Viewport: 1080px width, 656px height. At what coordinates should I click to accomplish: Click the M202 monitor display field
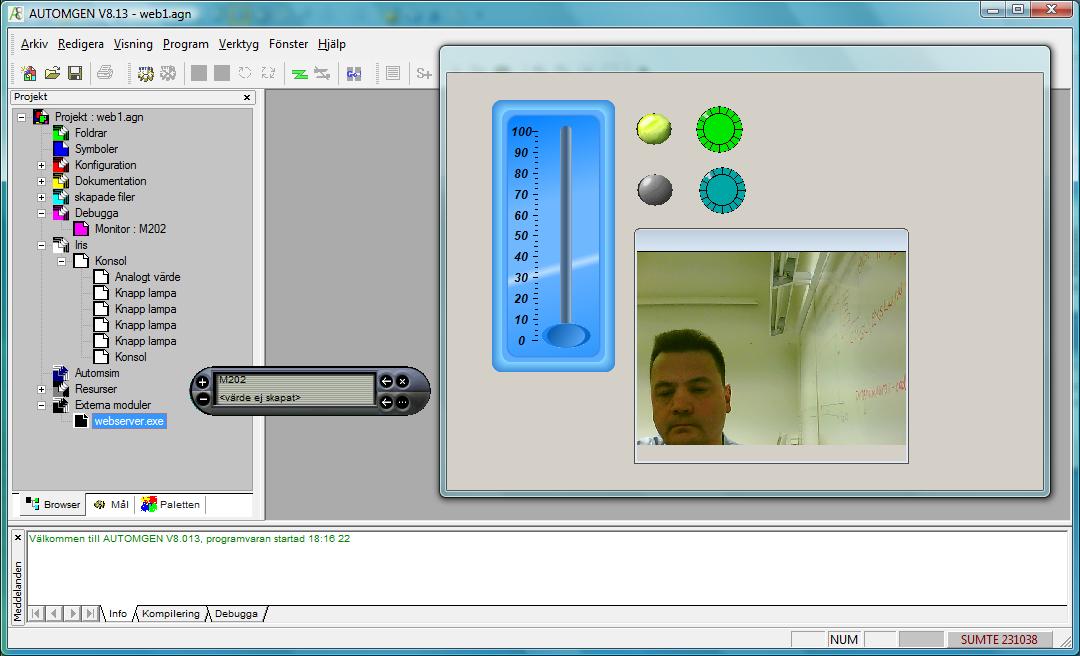pos(294,389)
